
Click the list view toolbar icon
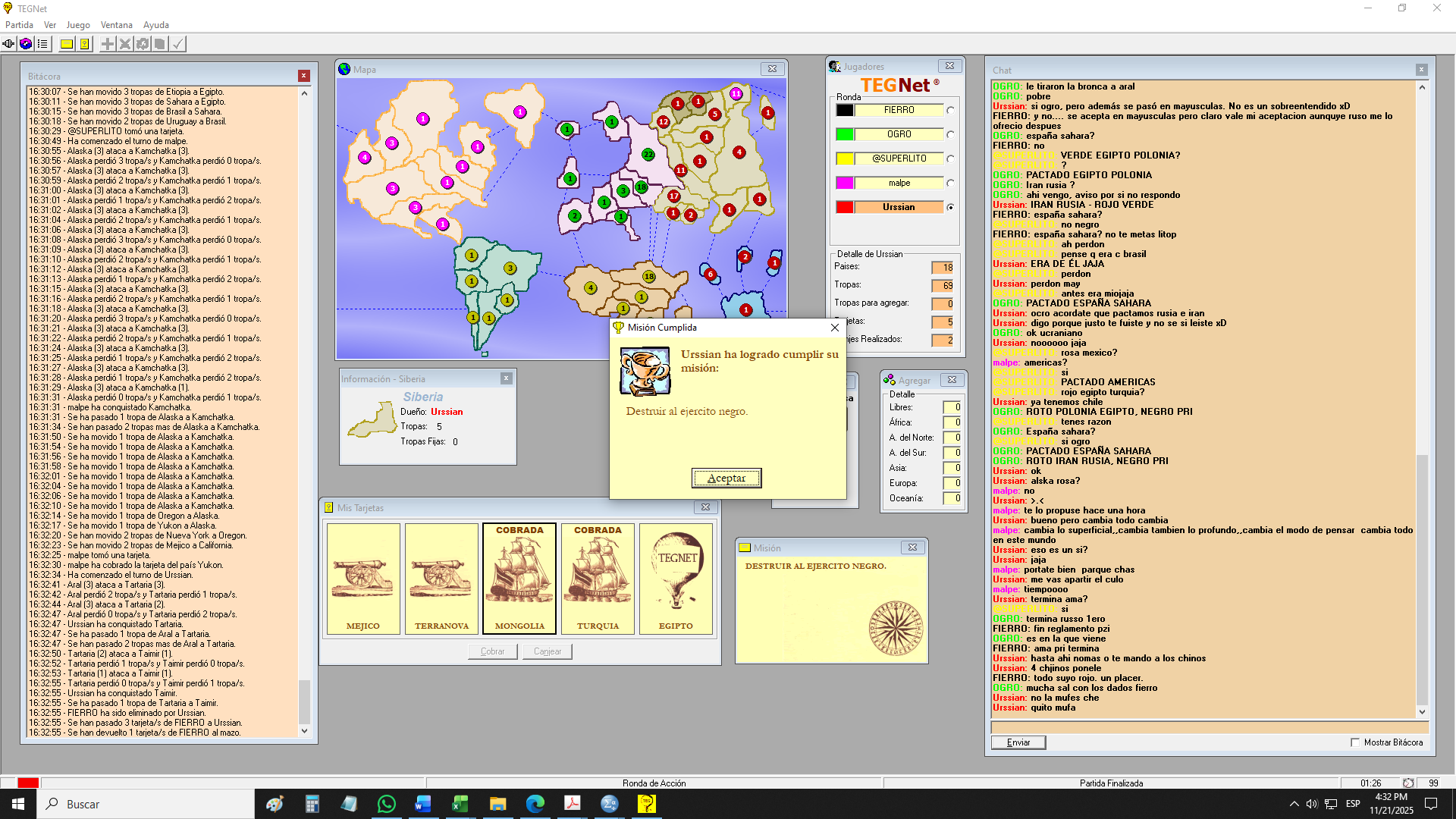click(42, 44)
